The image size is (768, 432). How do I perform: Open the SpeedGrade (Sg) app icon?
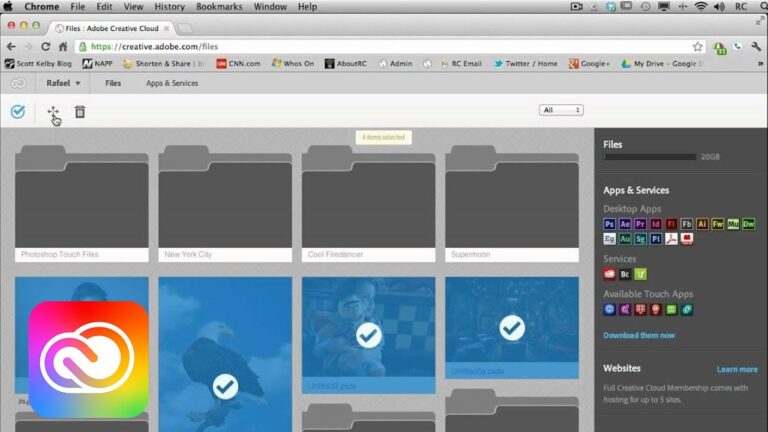[x=640, y=239]
